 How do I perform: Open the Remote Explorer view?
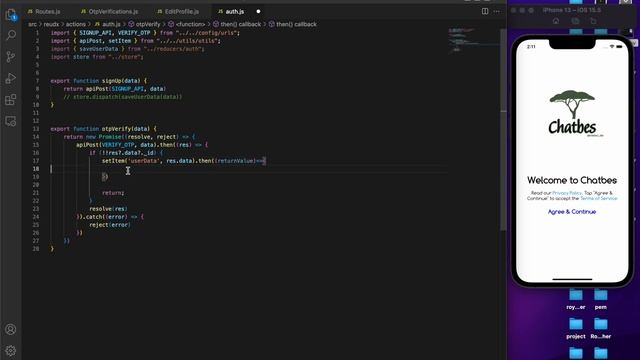(11, 121)
